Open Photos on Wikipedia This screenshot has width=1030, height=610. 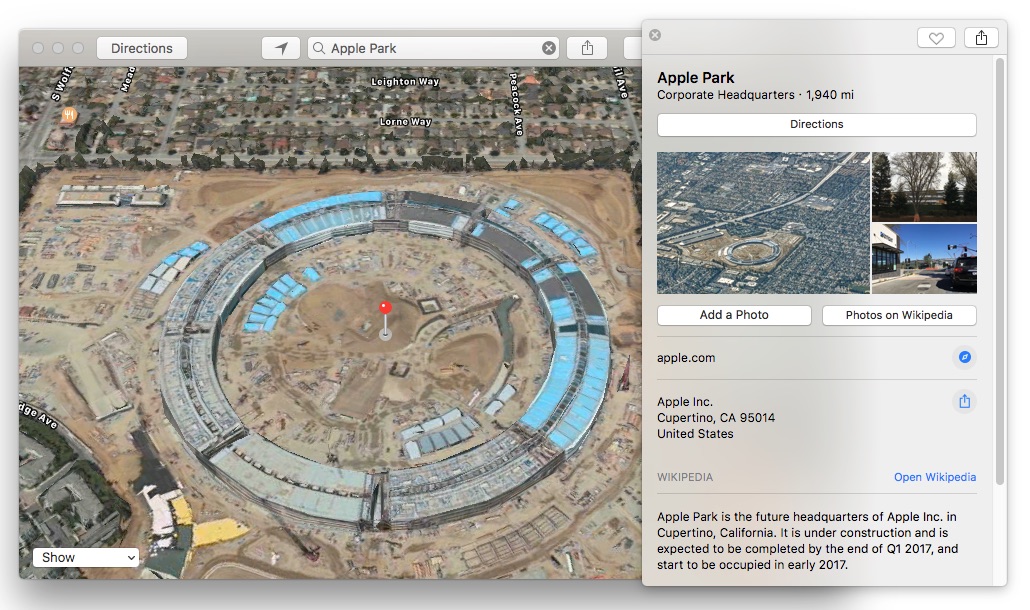pos(898,315)
